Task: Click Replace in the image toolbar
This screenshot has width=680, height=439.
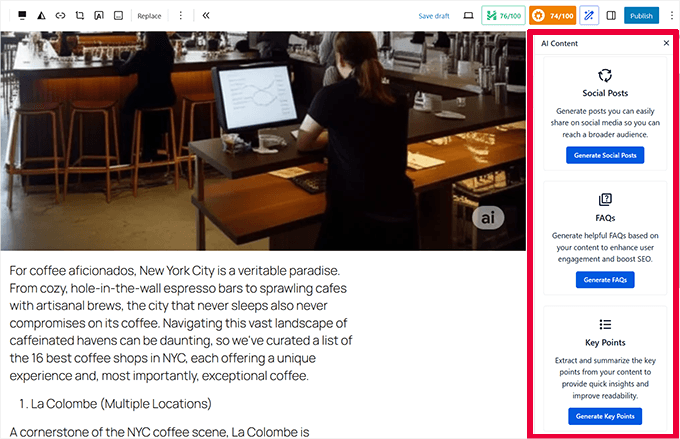Action: pos(149,16)
